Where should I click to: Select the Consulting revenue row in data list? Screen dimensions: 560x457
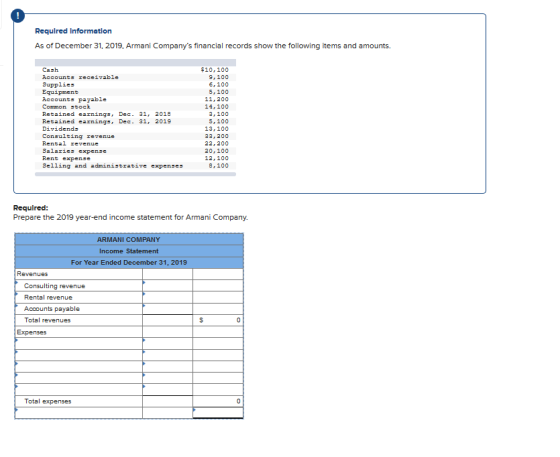click(135, 136)
